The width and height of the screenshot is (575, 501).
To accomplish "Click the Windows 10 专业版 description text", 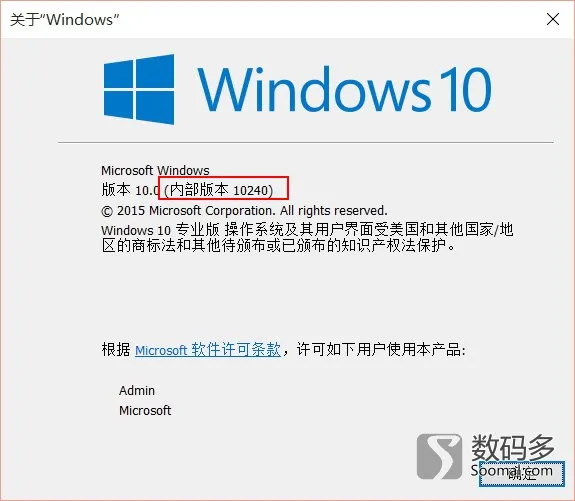I will (x=307, y=230).
